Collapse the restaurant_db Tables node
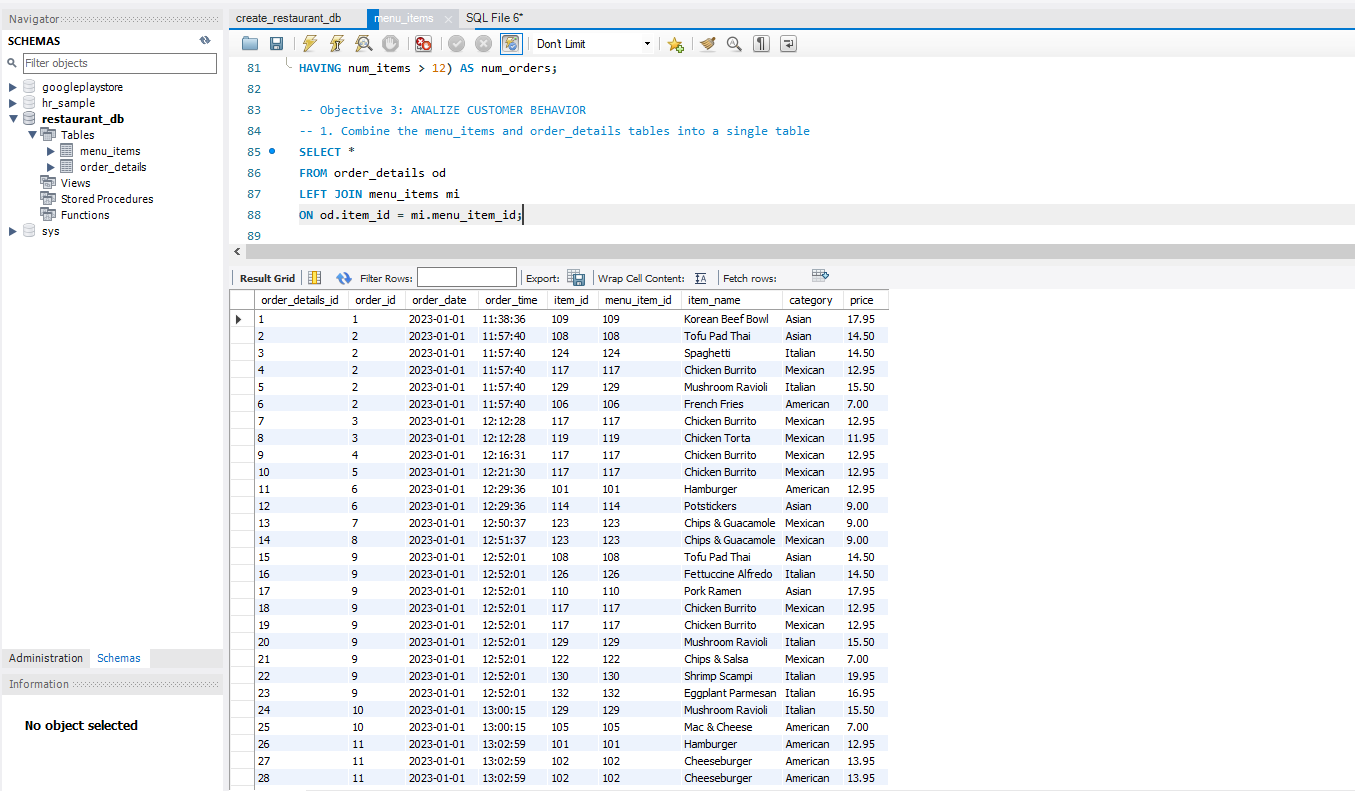 [32, 134]
